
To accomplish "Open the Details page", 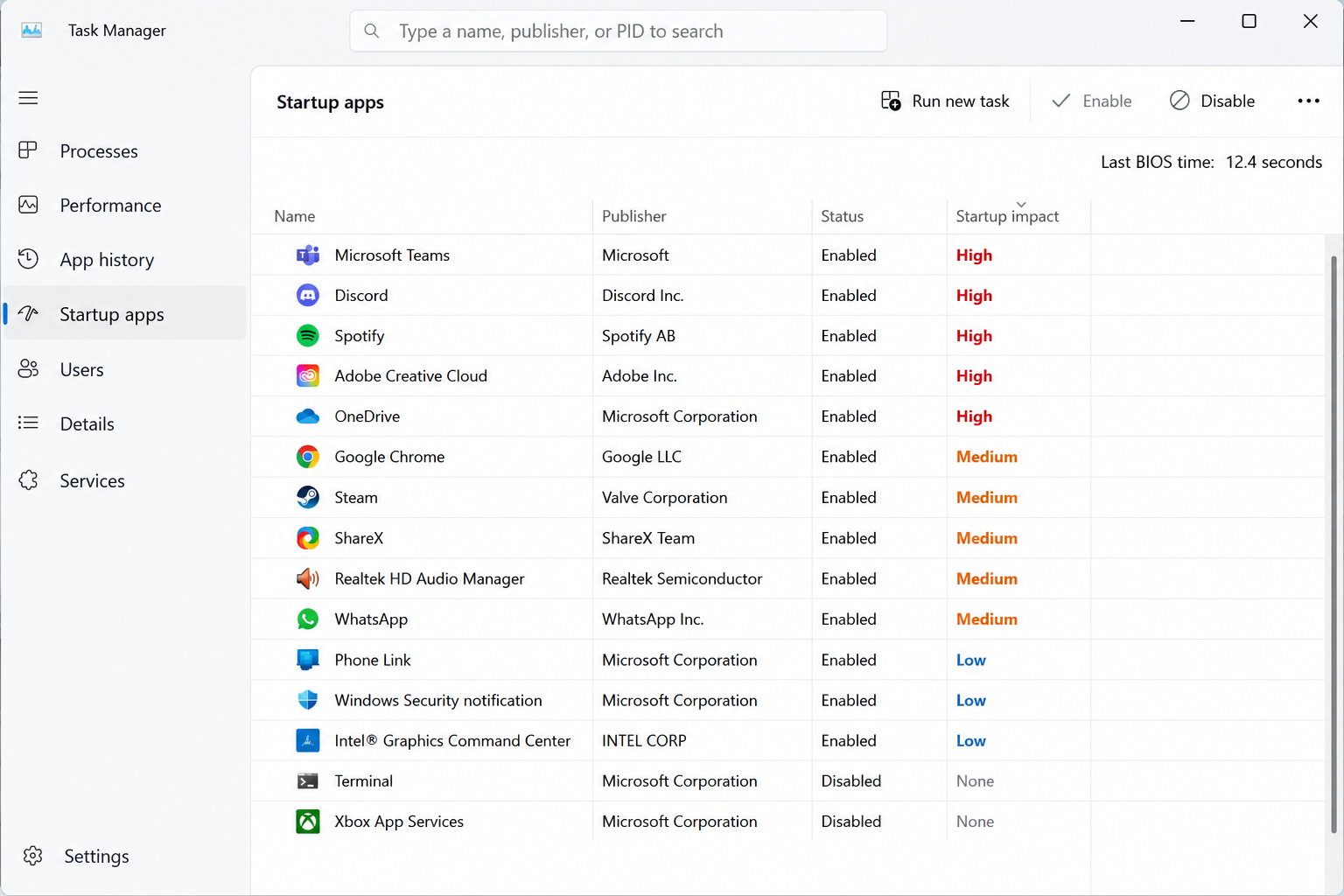I will [x=125, y=423].
